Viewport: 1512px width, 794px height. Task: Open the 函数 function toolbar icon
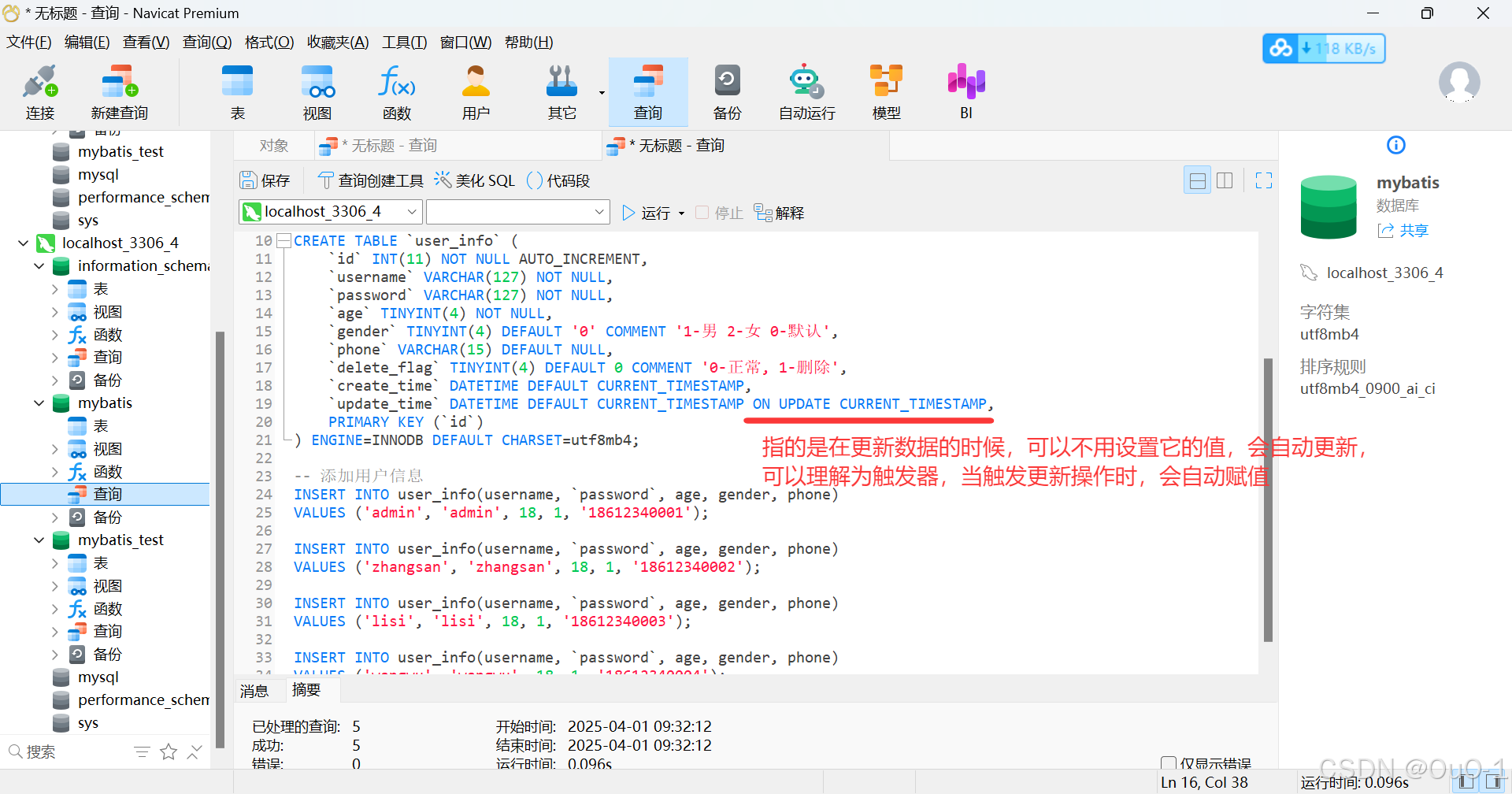click(397, 92)
